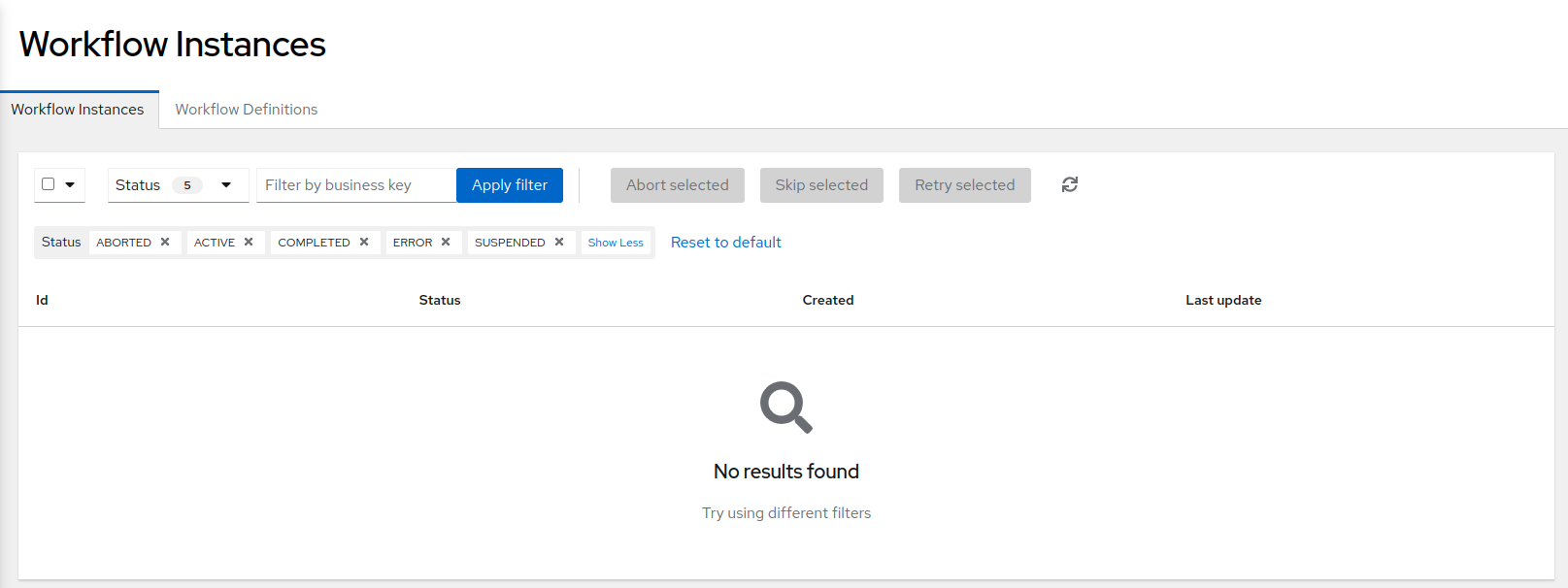Click the magnifying glass empty-state icon
Image resolution: width=1568 pixels, height=588 pixels.
[x=785, y=407]
